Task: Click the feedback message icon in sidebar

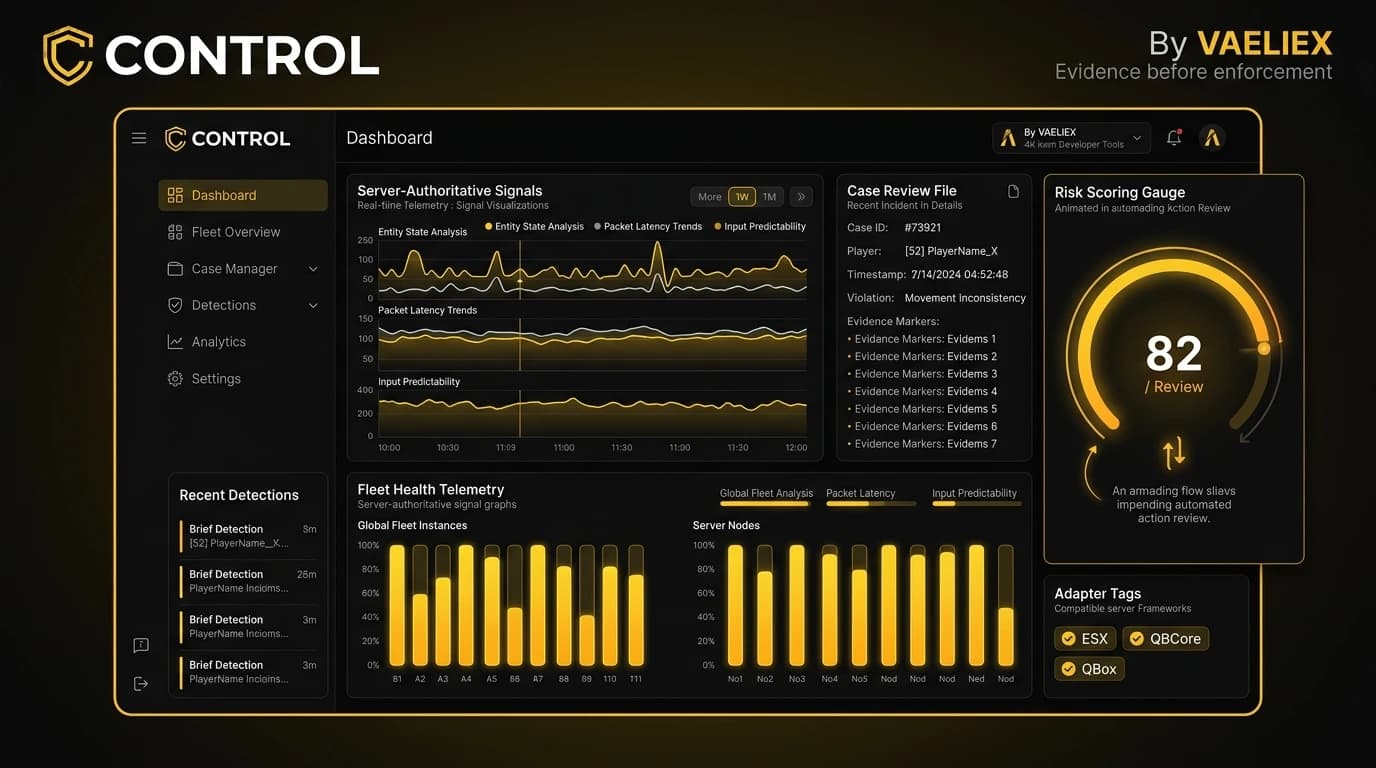Action: point(141,645)
